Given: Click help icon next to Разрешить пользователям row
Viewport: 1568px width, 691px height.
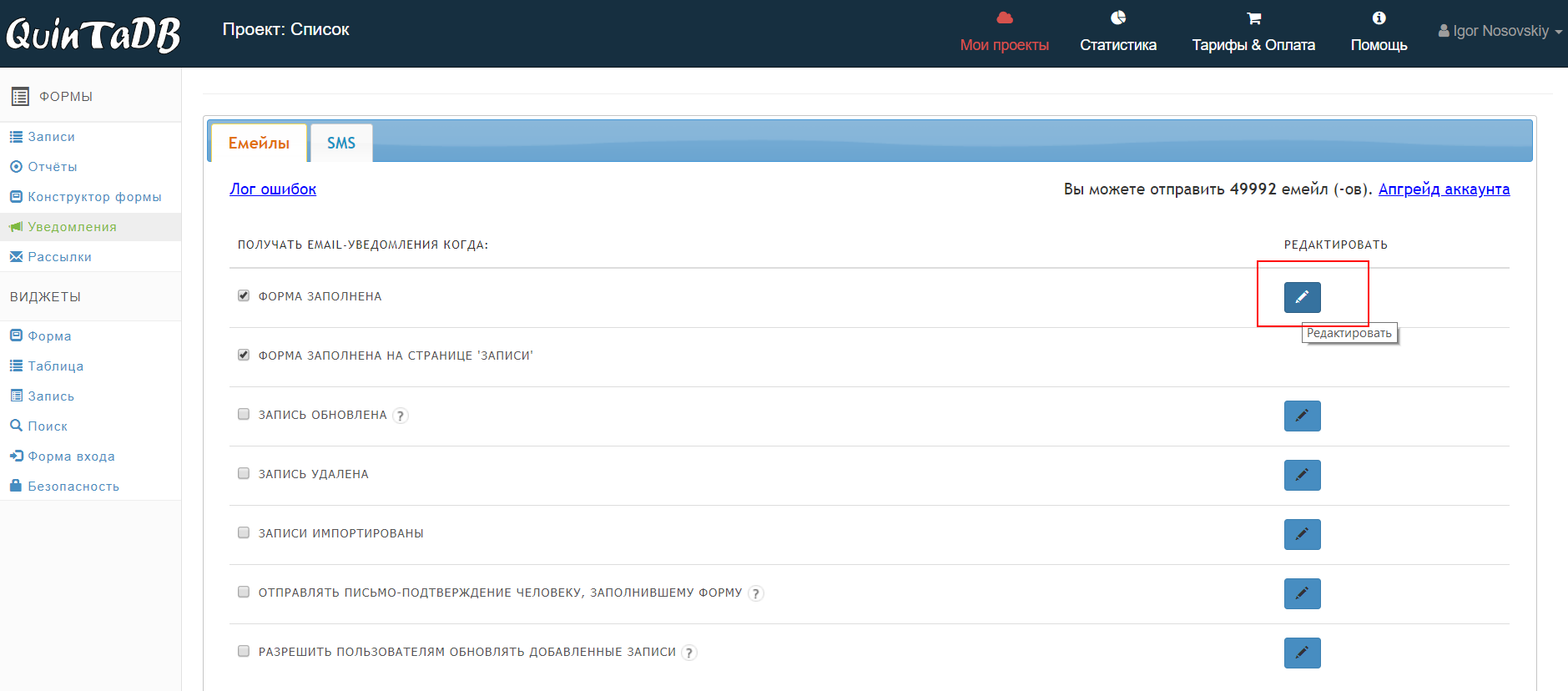Looking at the screenshot, I should click(x=689, y=653).
